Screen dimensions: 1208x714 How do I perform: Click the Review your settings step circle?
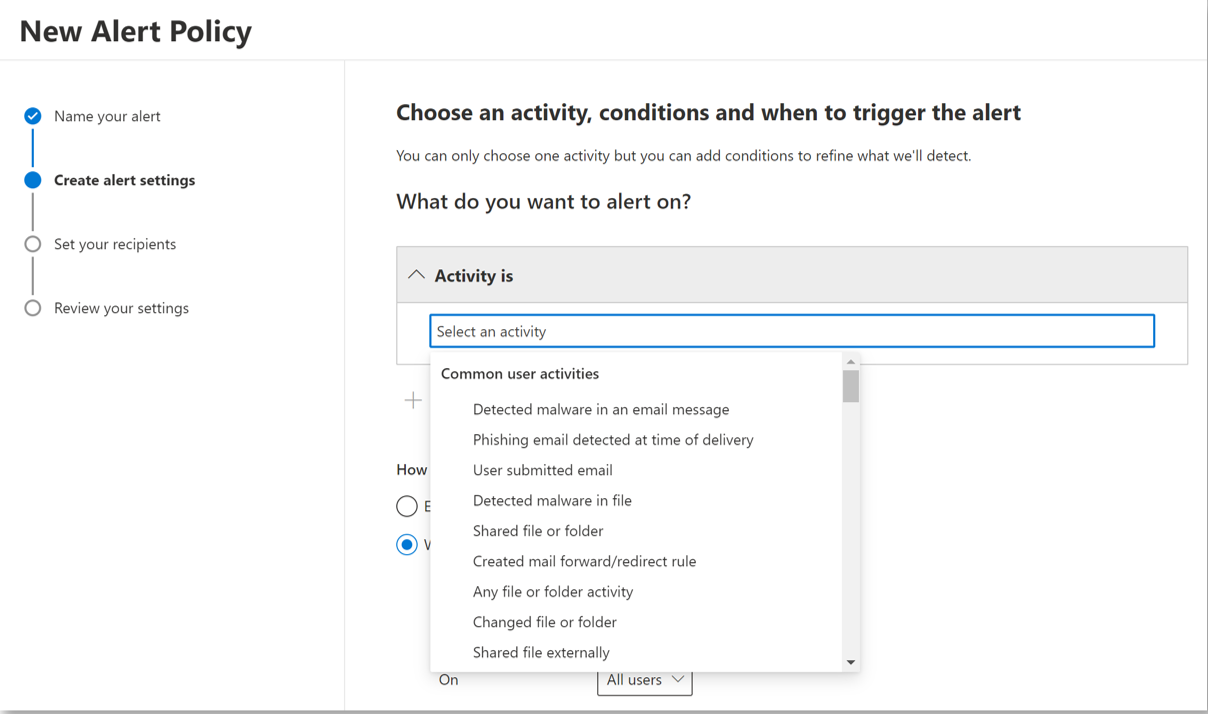pyautogui.click(x=33, y=308)
